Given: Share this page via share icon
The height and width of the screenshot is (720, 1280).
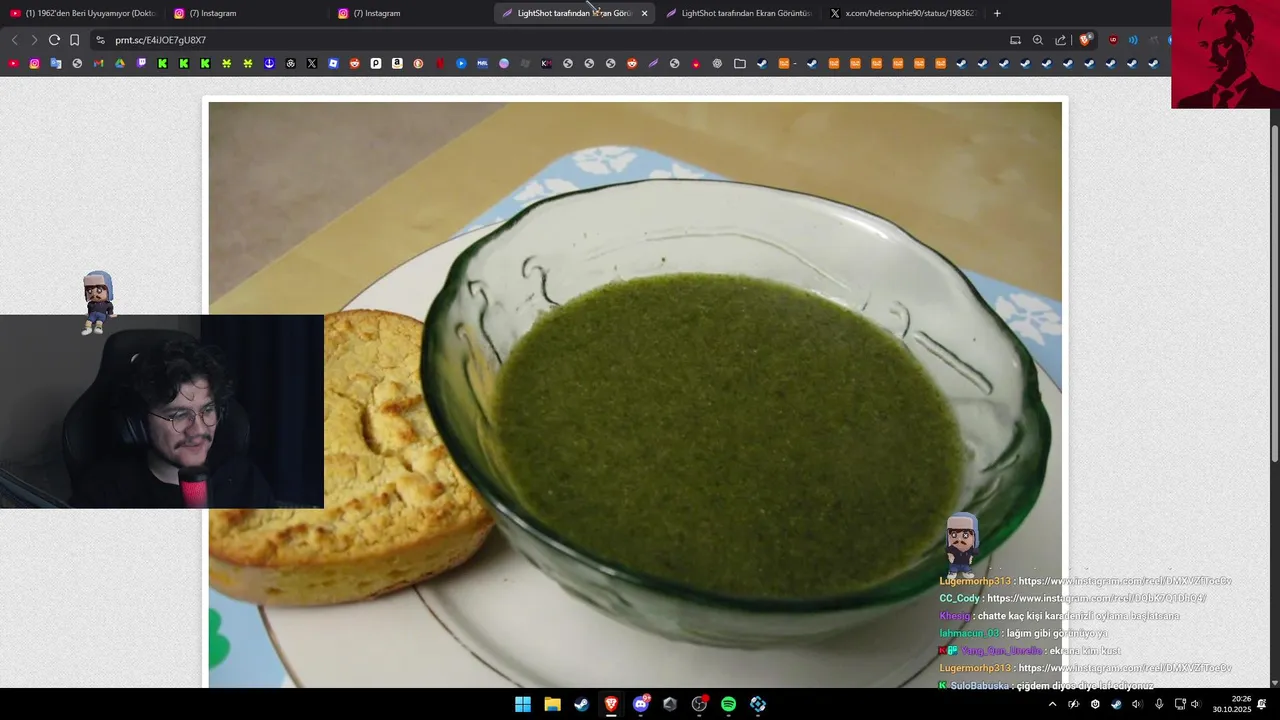Looking at the screenshot, I should click(x=1061, y=40).
